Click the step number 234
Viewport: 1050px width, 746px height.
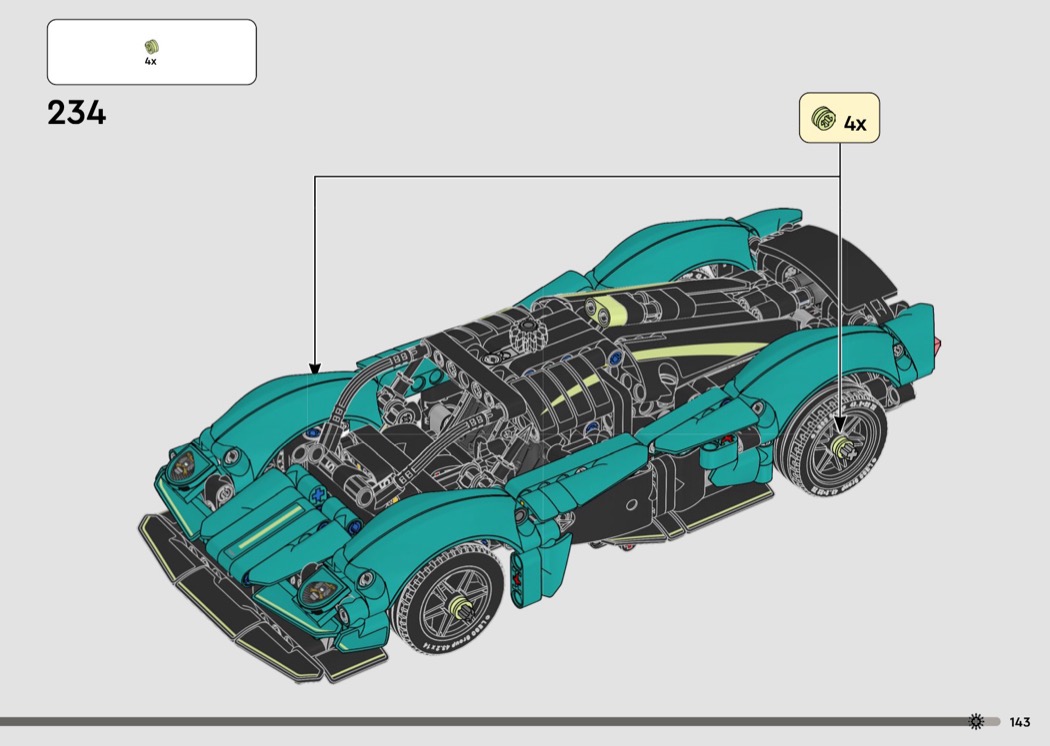[76, 113]
